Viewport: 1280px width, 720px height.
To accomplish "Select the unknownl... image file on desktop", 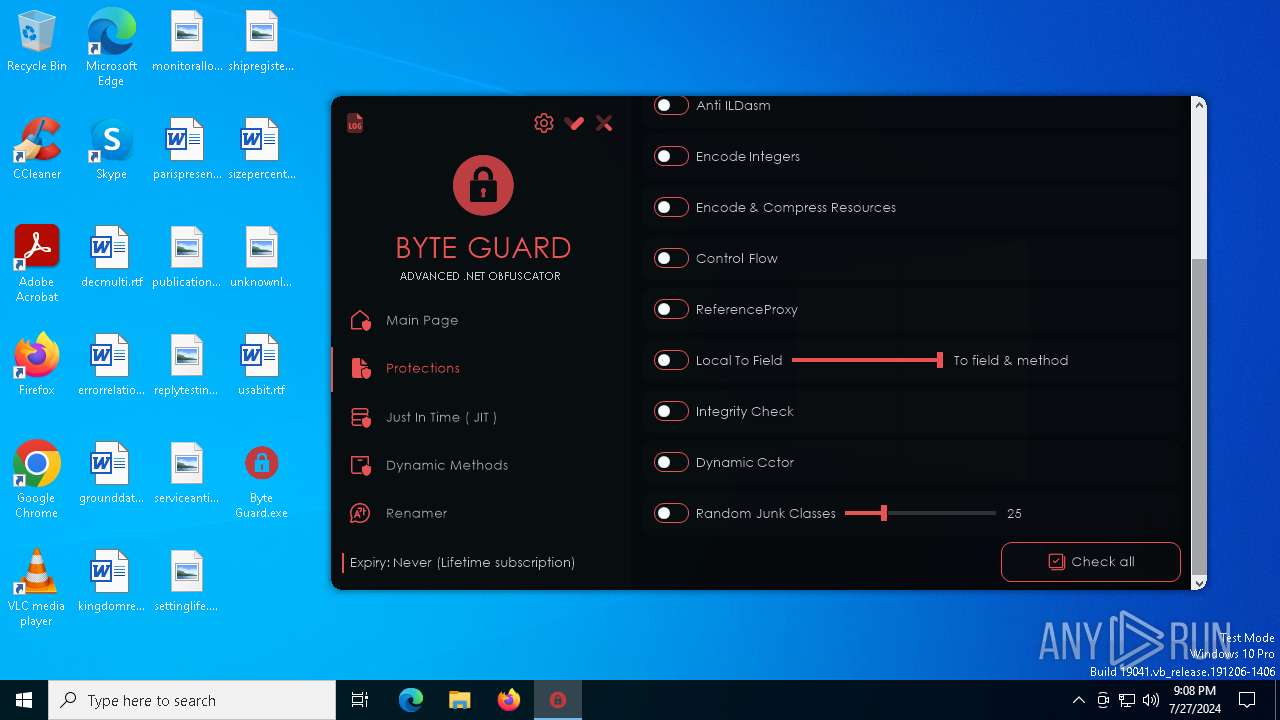I will coord(261,256).
